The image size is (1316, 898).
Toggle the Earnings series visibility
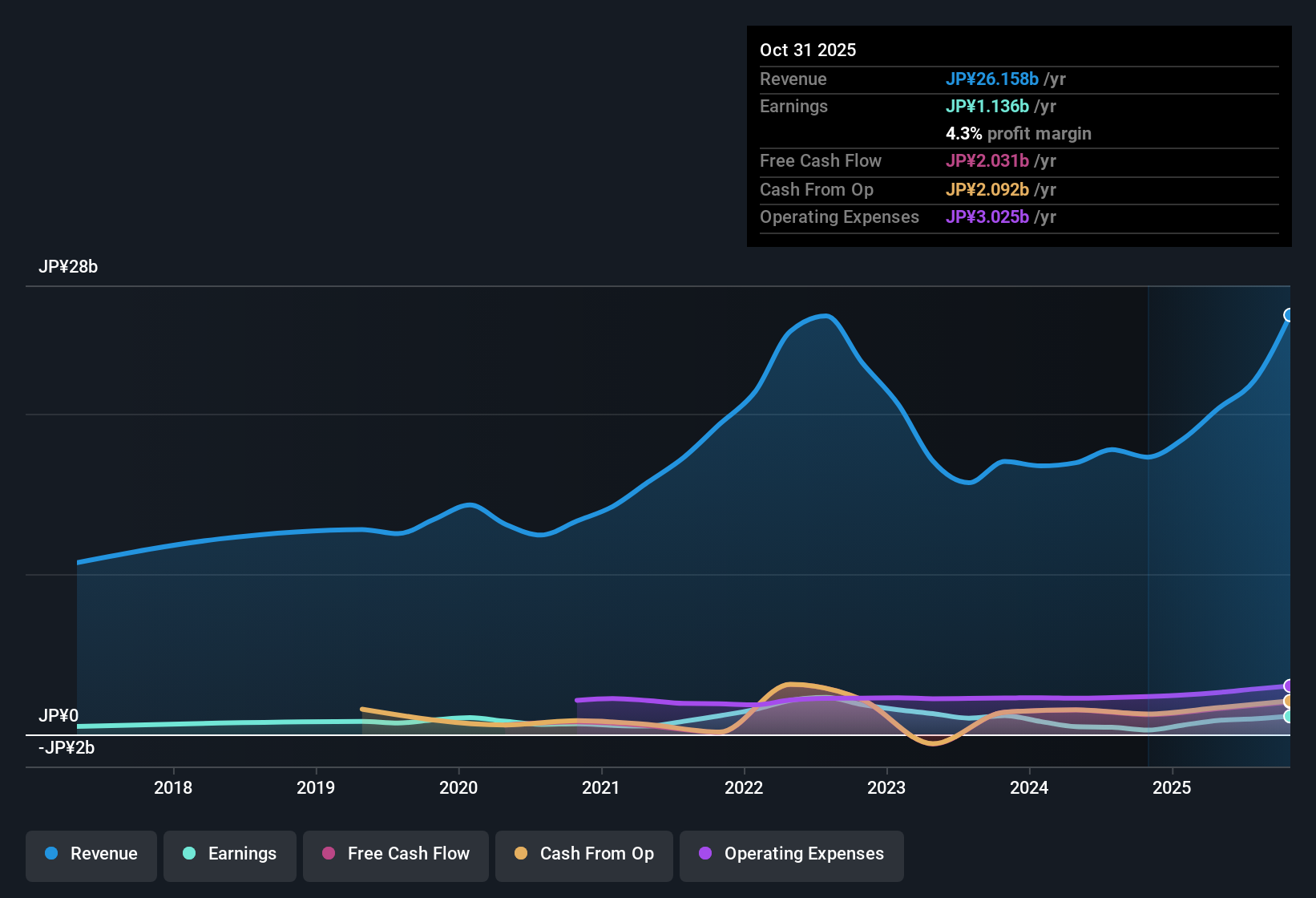click(x=229, y=855)
